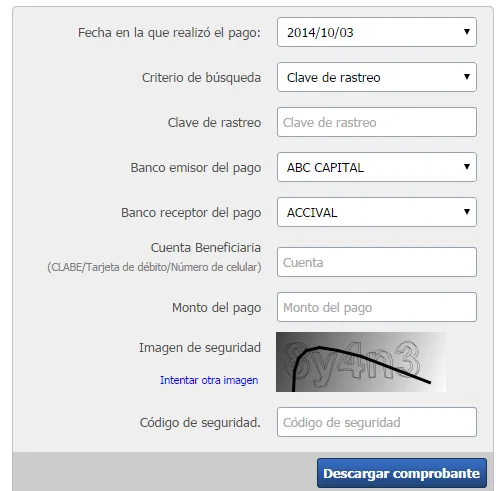Image resolution: width=497 pixels, height=491 pixels.
Task: Click the Clave de rastreo input field
Action: click(x=377, y=122)
